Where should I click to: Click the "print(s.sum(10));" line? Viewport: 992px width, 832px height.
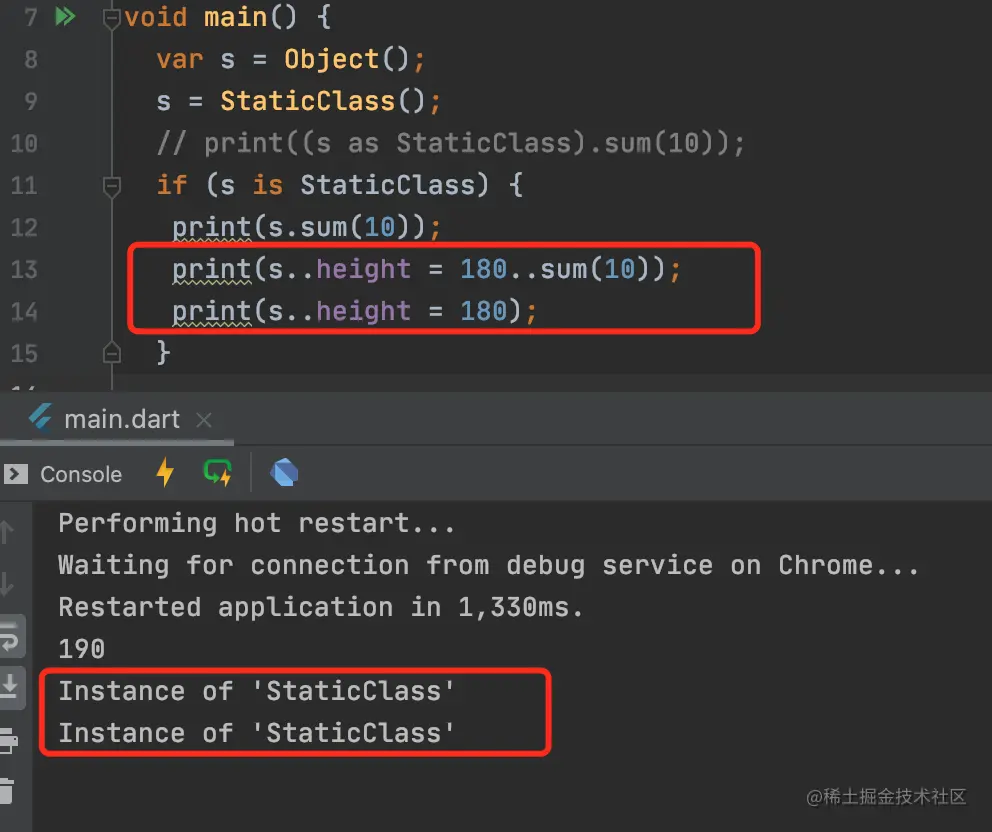(x=306, y=228)
